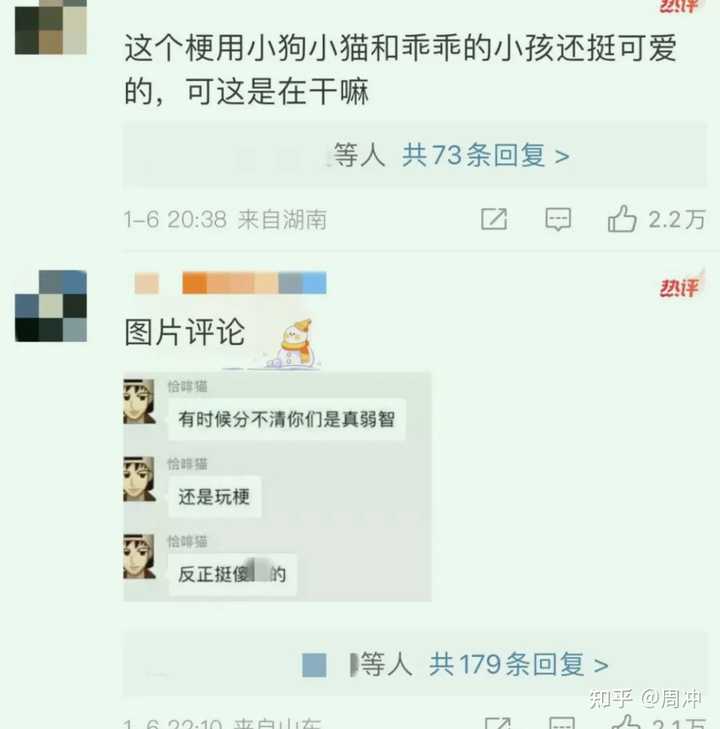Open the second commenter's blurred username
The image size is (720, 729).
coord(231,283)
